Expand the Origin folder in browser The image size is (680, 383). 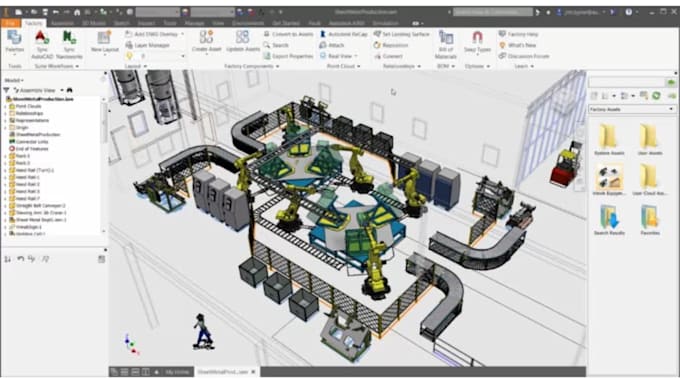click(5, 128)
